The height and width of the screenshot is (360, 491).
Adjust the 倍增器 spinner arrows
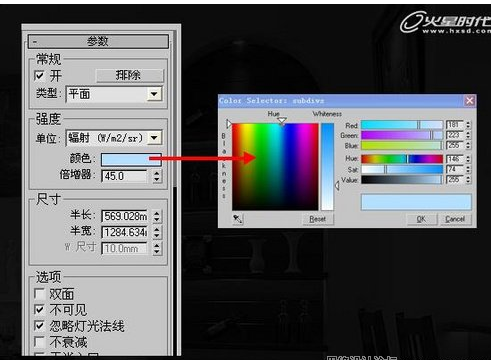(157, 176)
